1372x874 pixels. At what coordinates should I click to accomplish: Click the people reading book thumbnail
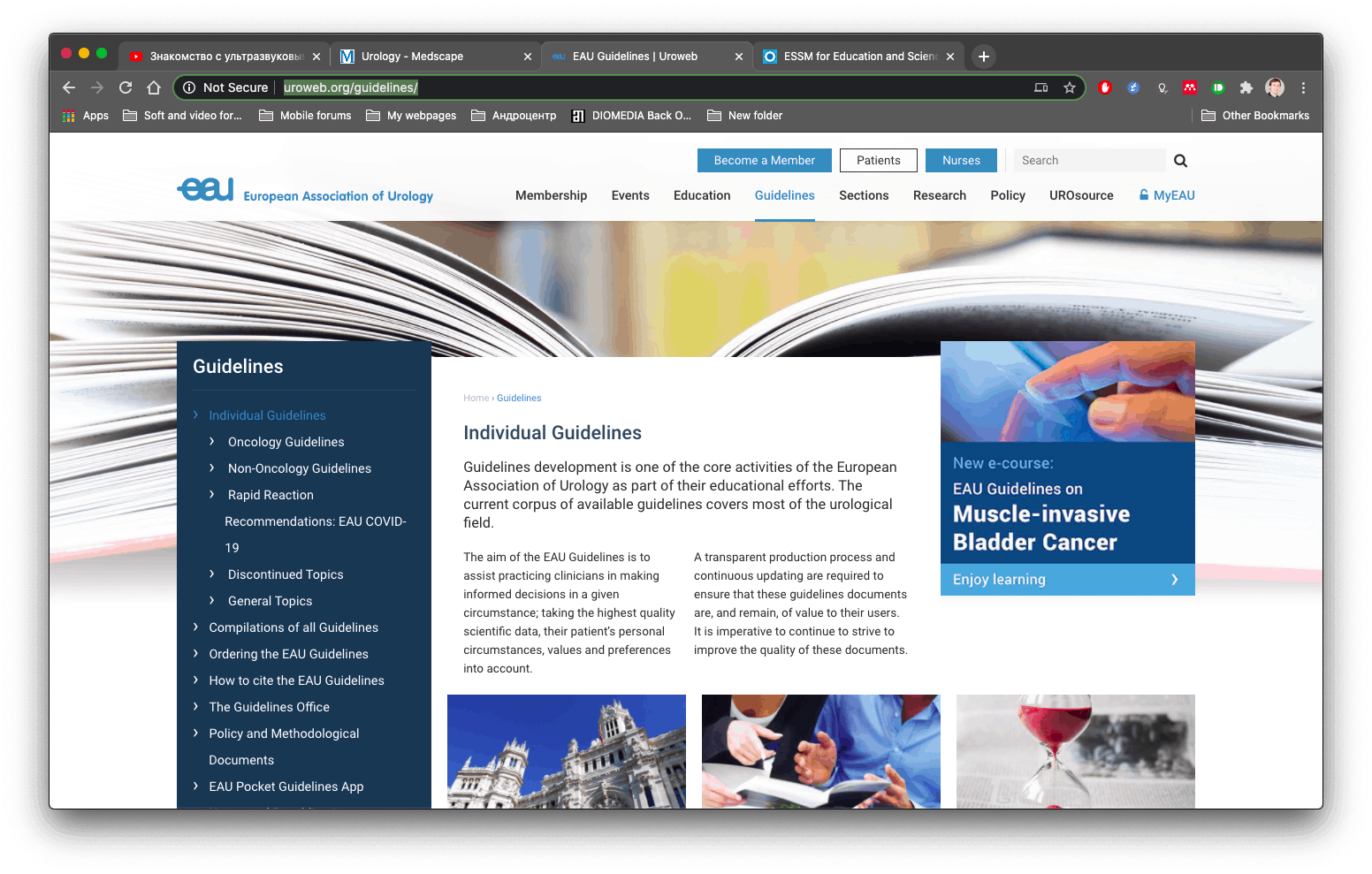coord(821,751)
